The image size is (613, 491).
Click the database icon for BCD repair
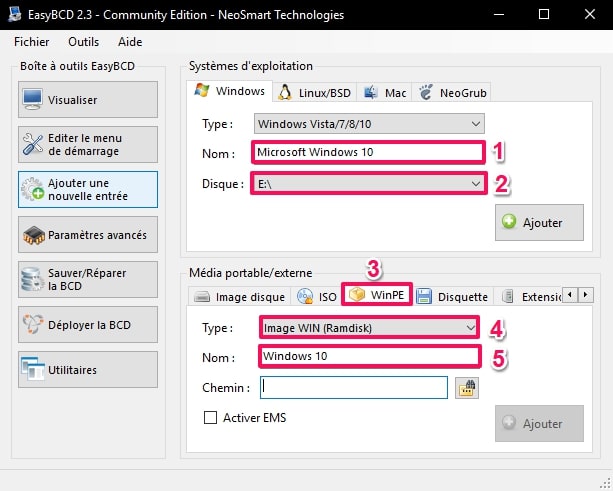point(32,280)
